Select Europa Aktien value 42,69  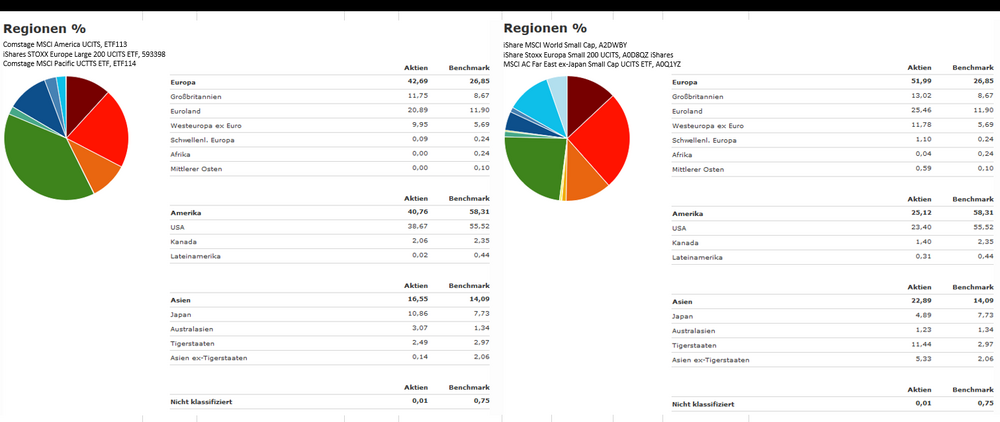418,81
